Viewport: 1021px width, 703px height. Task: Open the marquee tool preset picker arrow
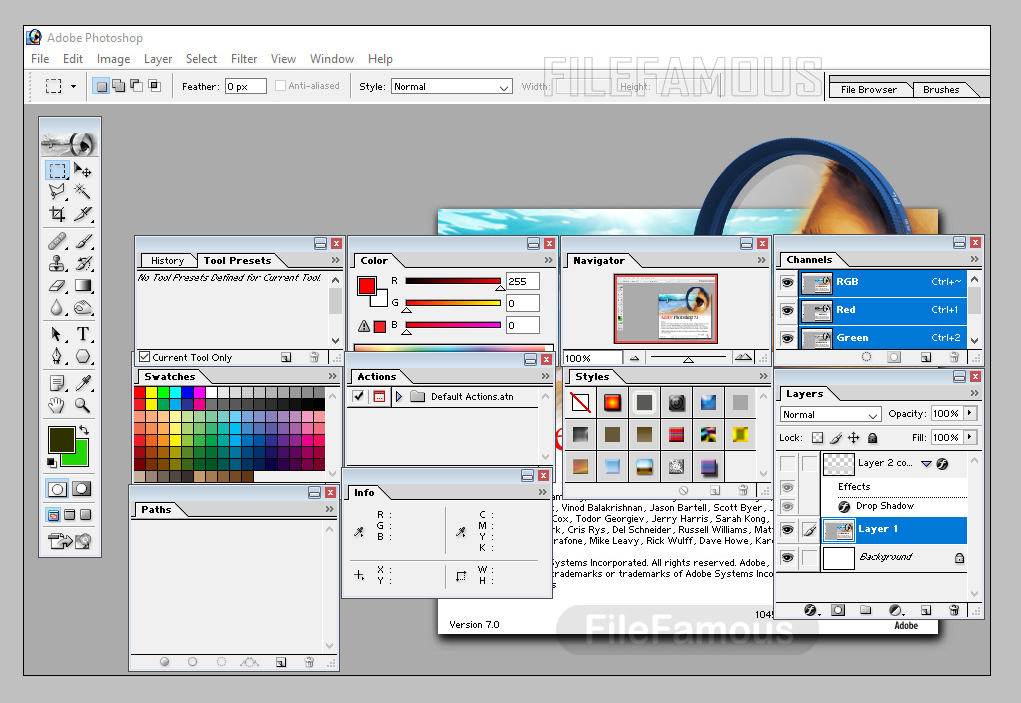coord(73,86)
